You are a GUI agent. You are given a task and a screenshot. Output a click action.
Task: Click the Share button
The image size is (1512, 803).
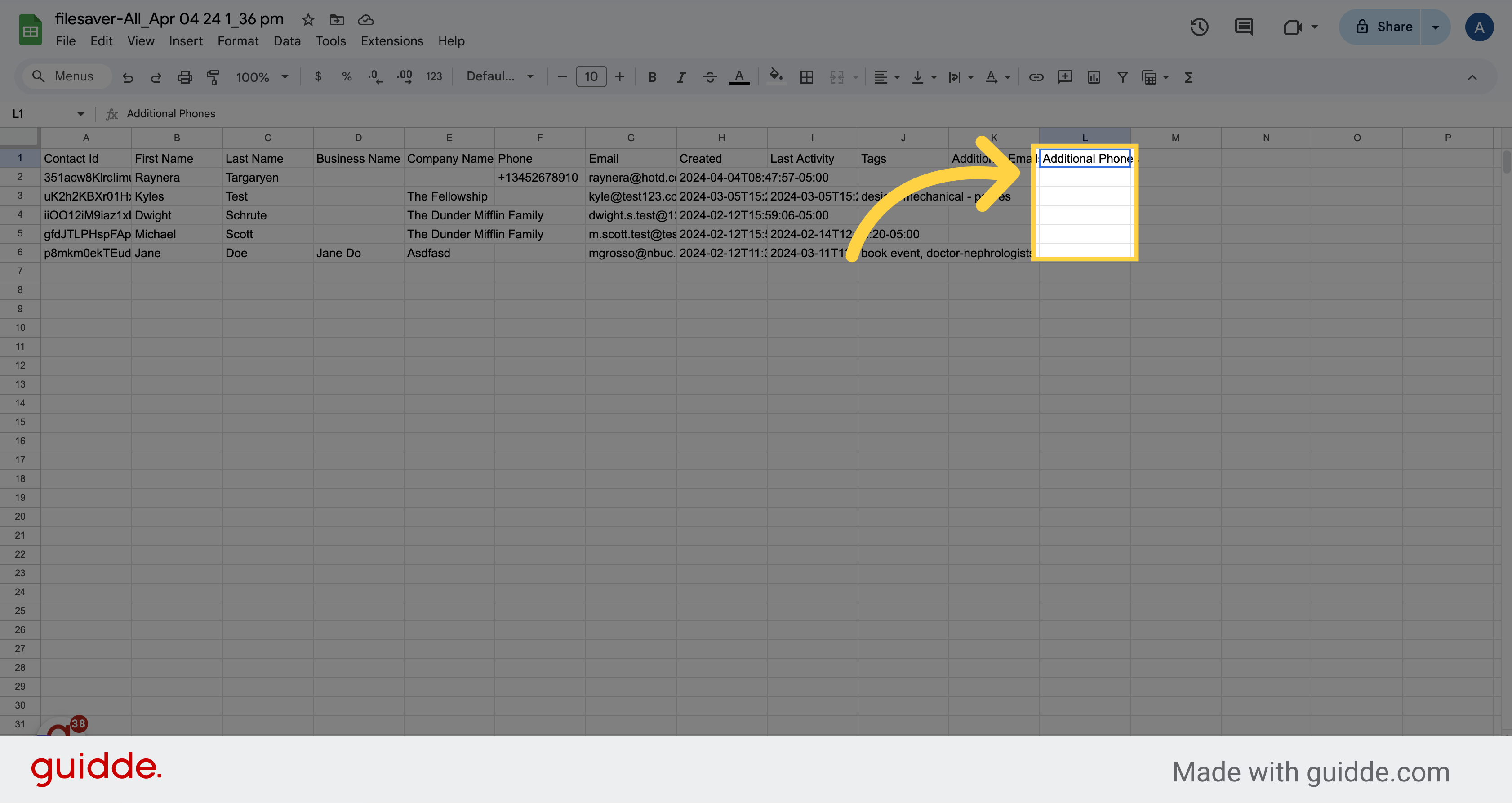(x=1380, y=27)
